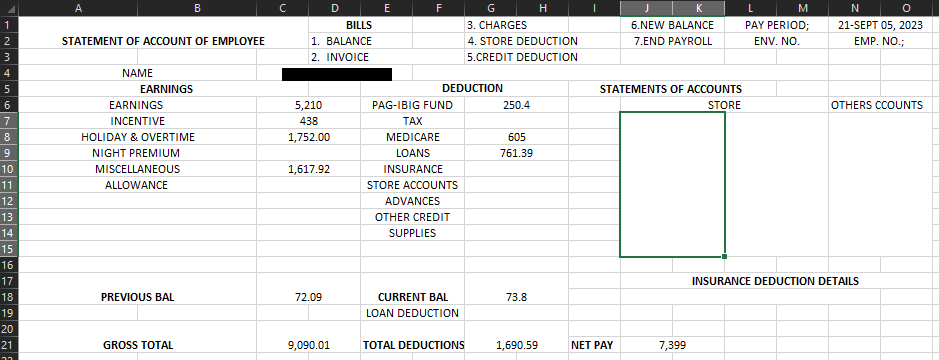Click the LOANS cell
Screen dimensions: 939x360
tap(413, 153)
